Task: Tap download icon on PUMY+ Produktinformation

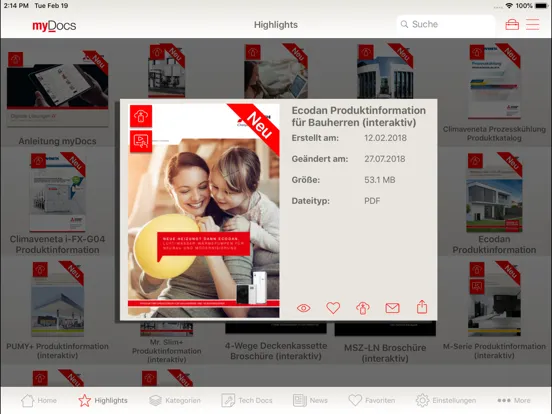Action: [40, 270]
